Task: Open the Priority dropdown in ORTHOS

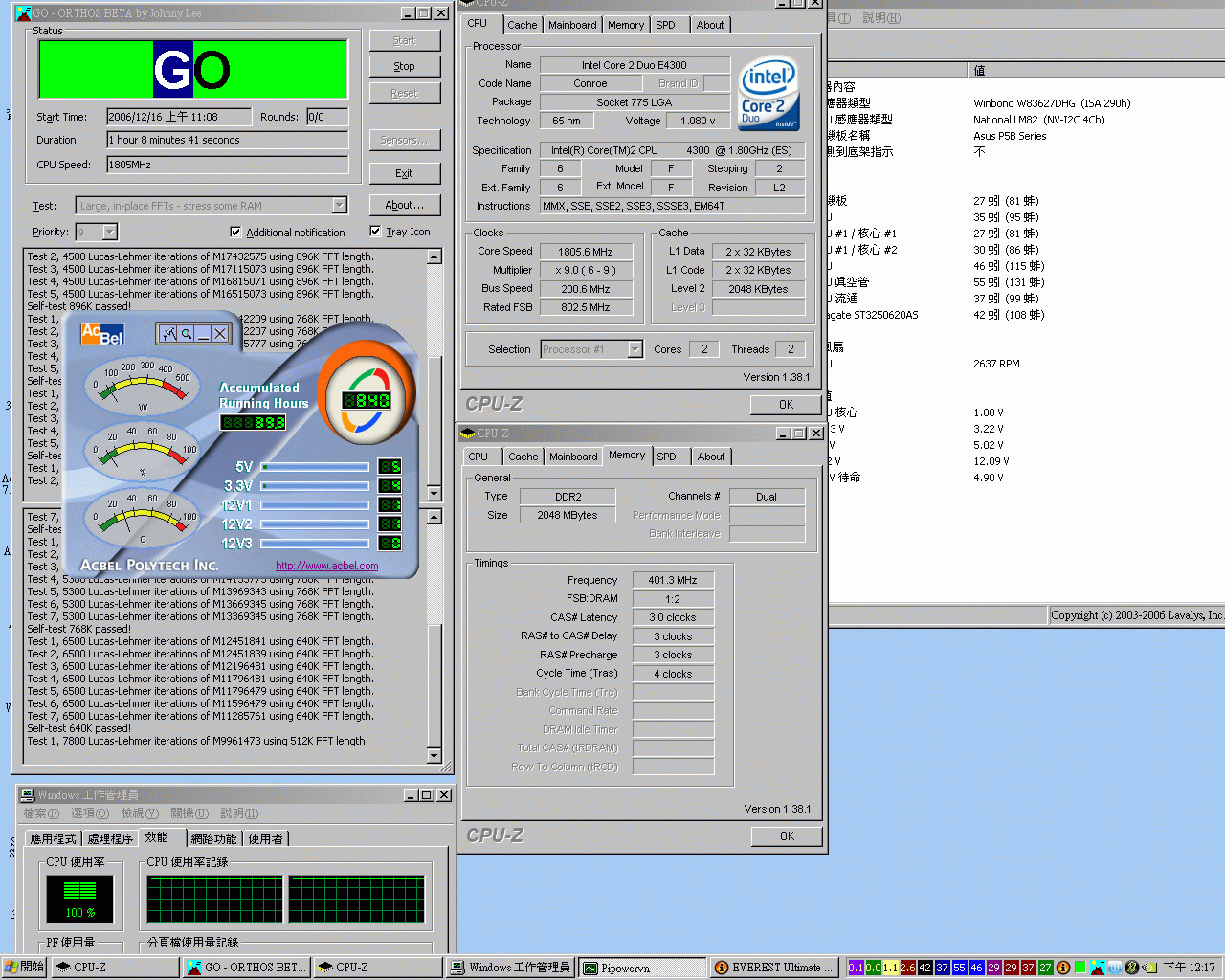Action: (110, 232)
